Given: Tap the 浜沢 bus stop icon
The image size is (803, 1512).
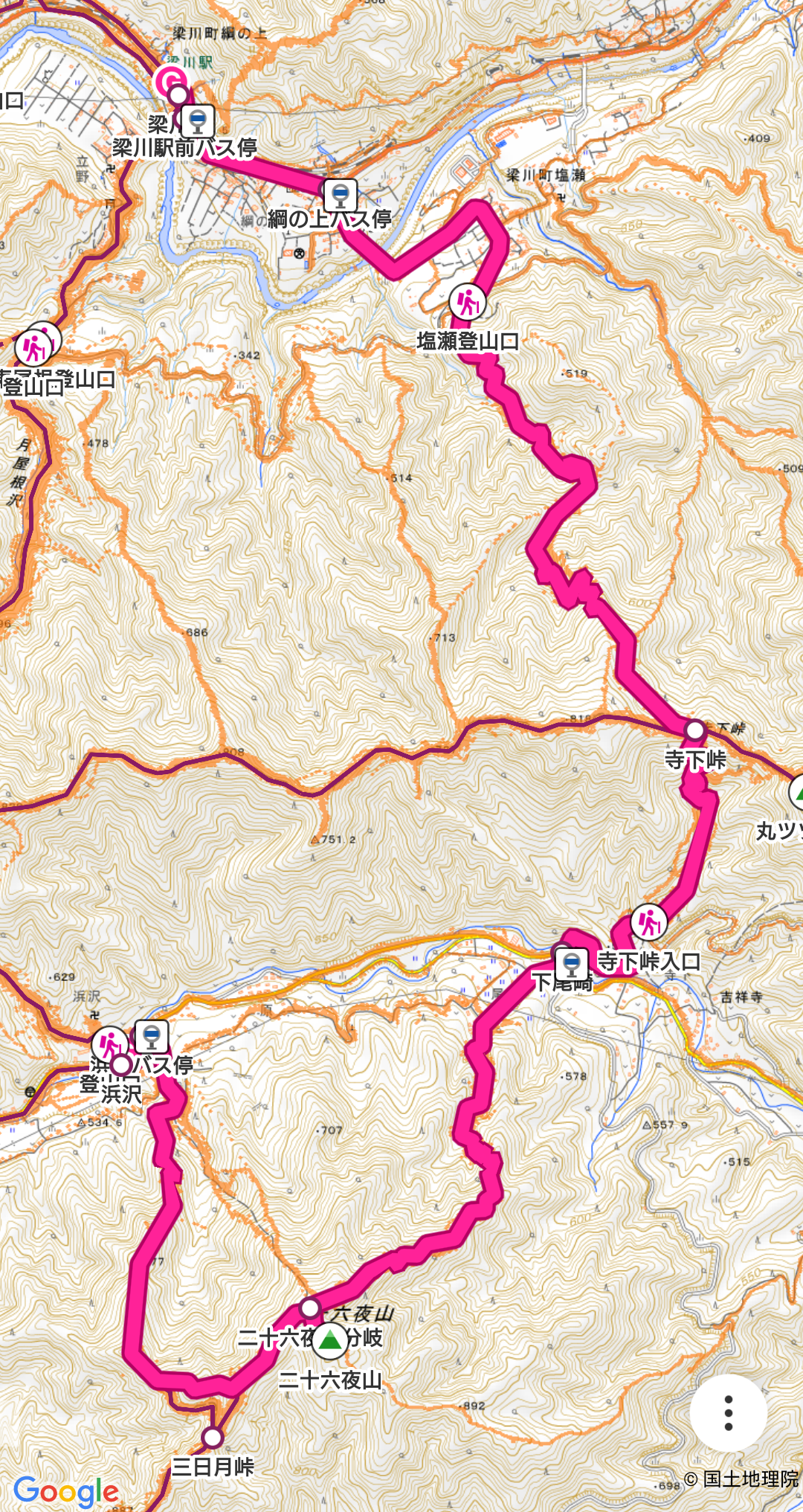Looking at the screenshot, I should (x=152, y=1036).
